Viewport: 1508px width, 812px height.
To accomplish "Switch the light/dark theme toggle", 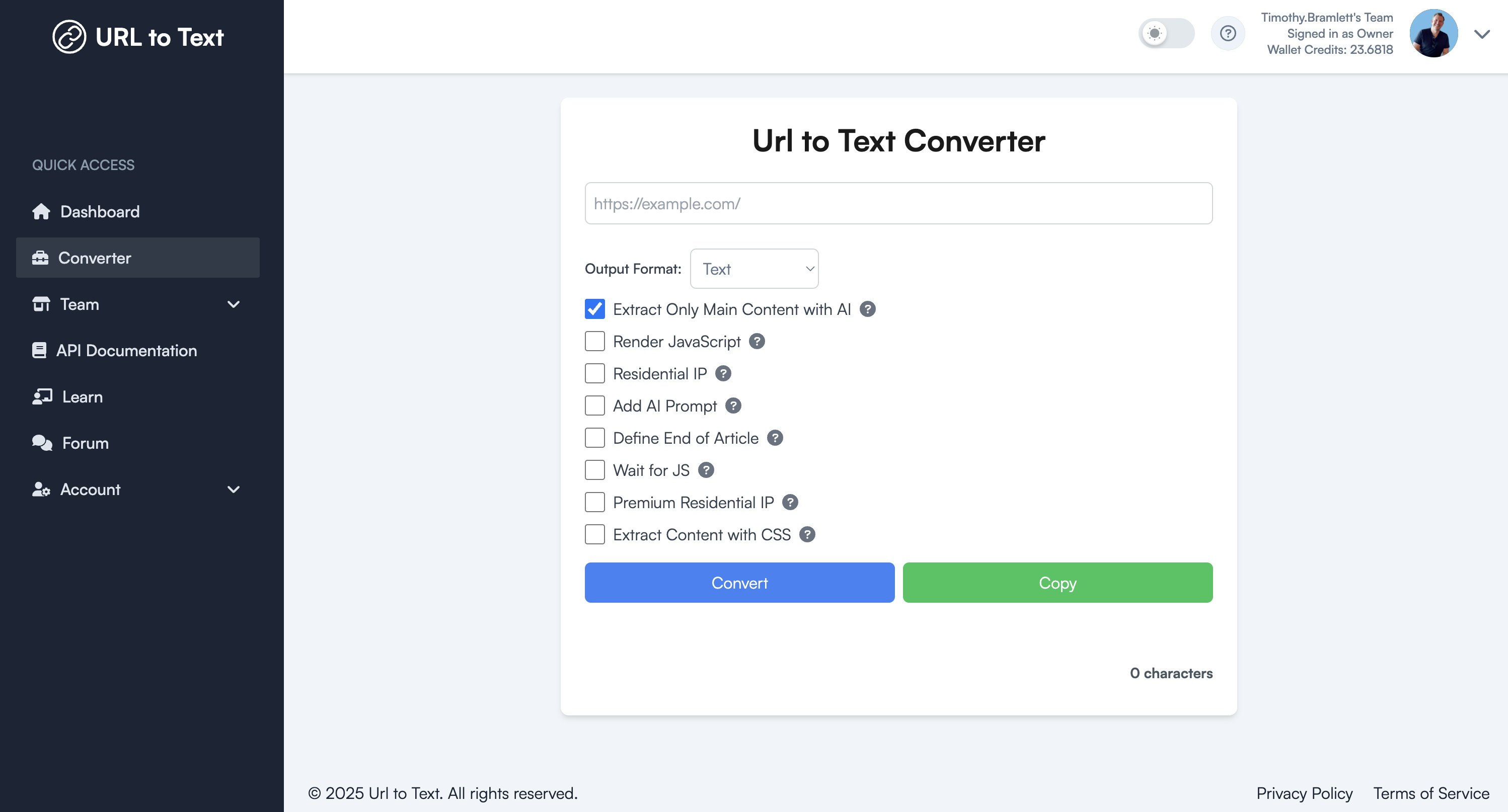I will pyautogui.click(x=1166, y=33).
